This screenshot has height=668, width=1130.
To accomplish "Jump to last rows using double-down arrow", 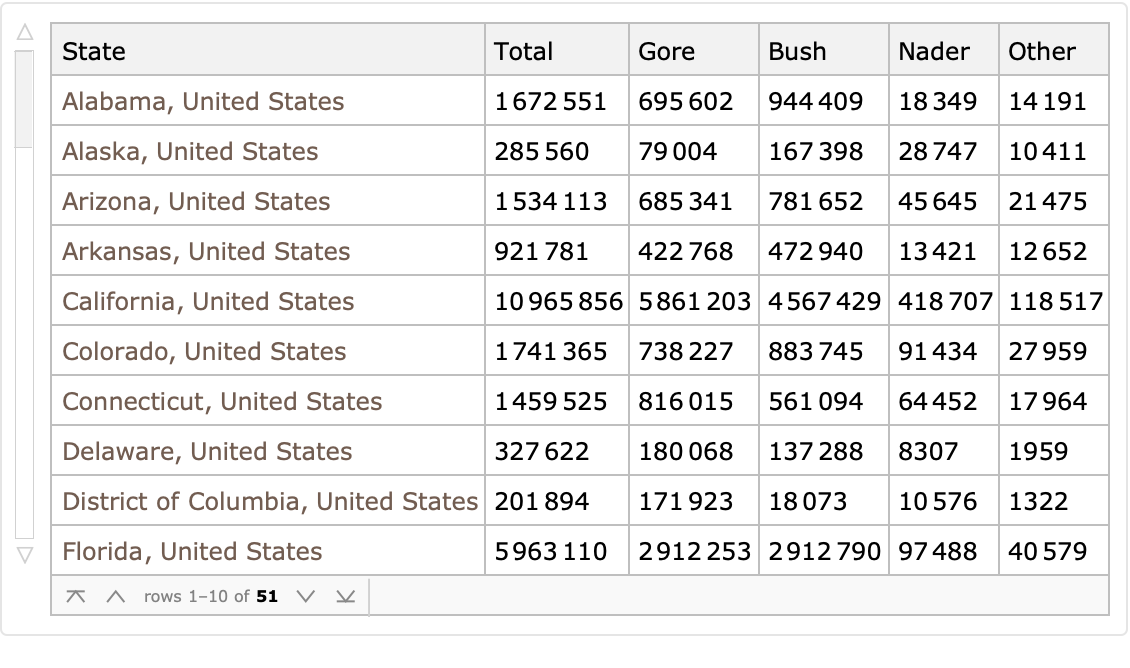I will tap(345, 597).
